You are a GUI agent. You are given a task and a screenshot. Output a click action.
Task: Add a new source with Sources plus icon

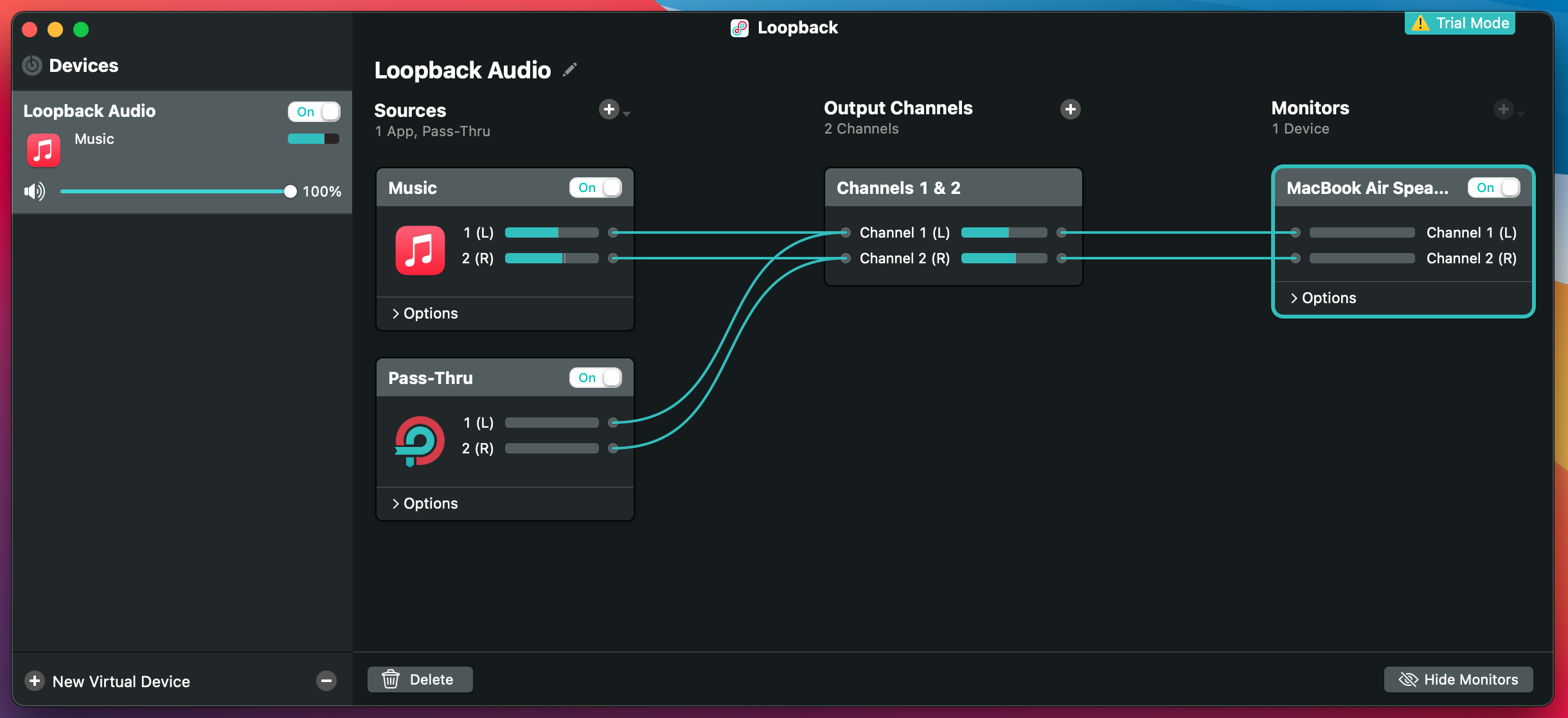609,109
